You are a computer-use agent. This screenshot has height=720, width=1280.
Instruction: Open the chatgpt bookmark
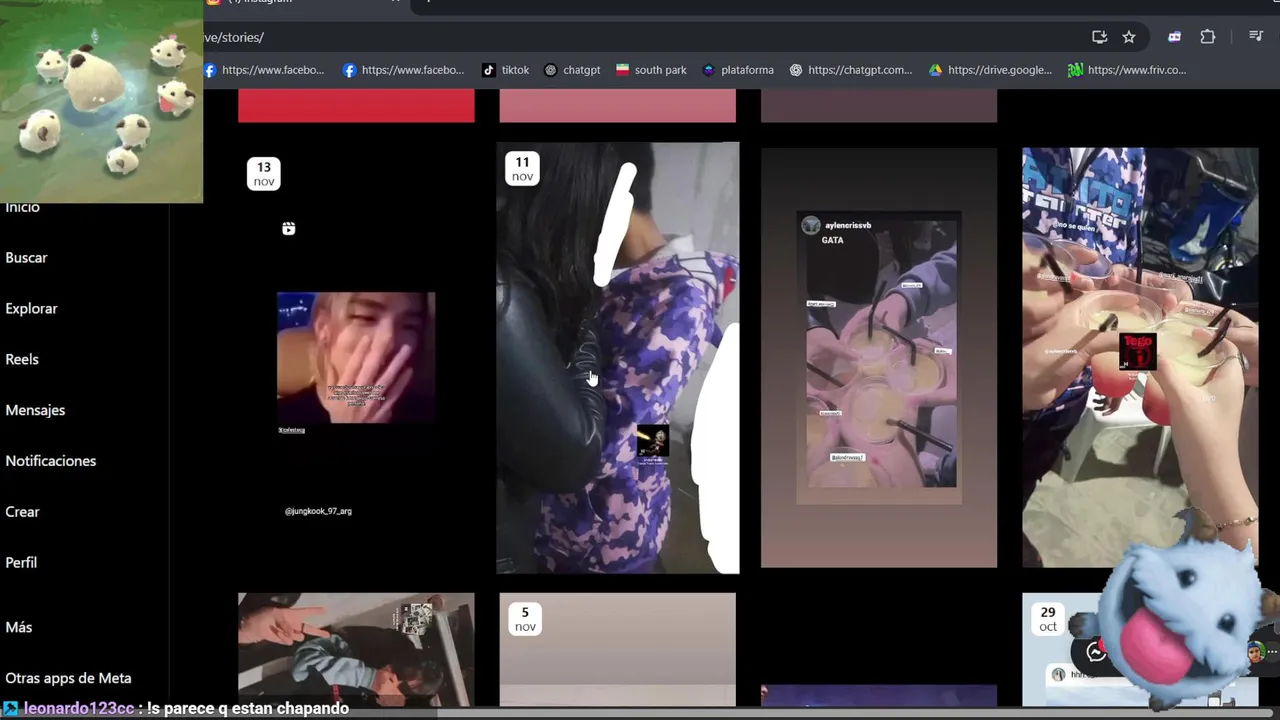click(x=572, y=70)
